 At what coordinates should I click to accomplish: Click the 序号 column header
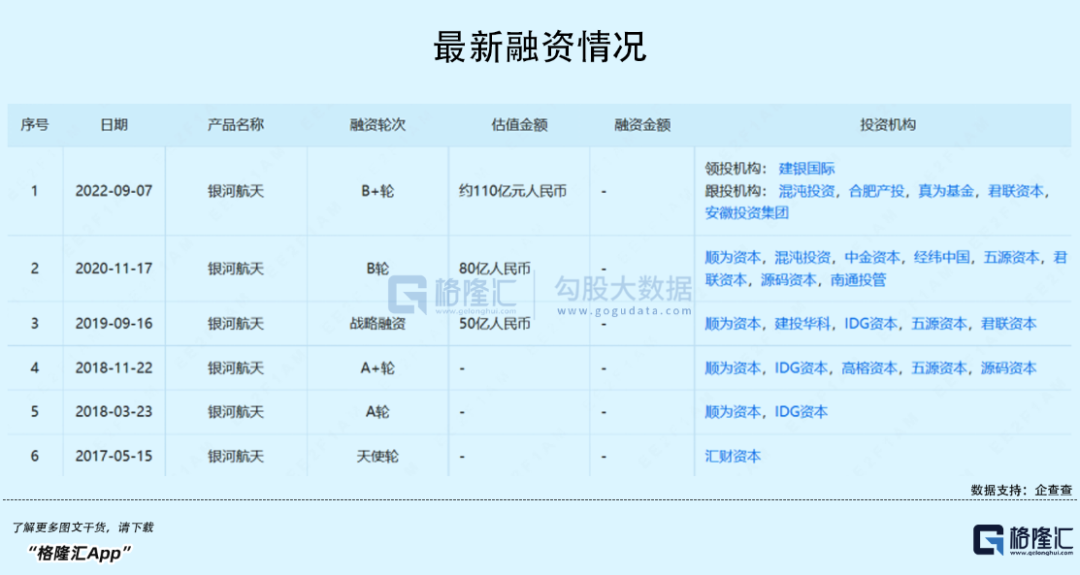tap(34, 125)
